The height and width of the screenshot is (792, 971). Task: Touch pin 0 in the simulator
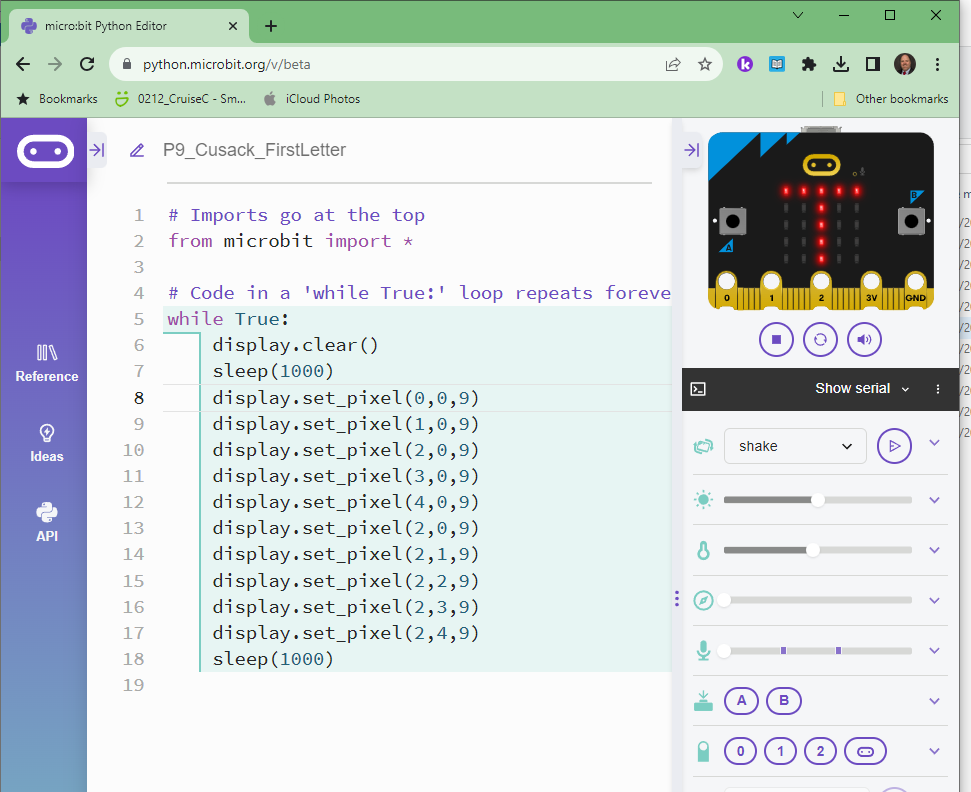coord(740,751)
